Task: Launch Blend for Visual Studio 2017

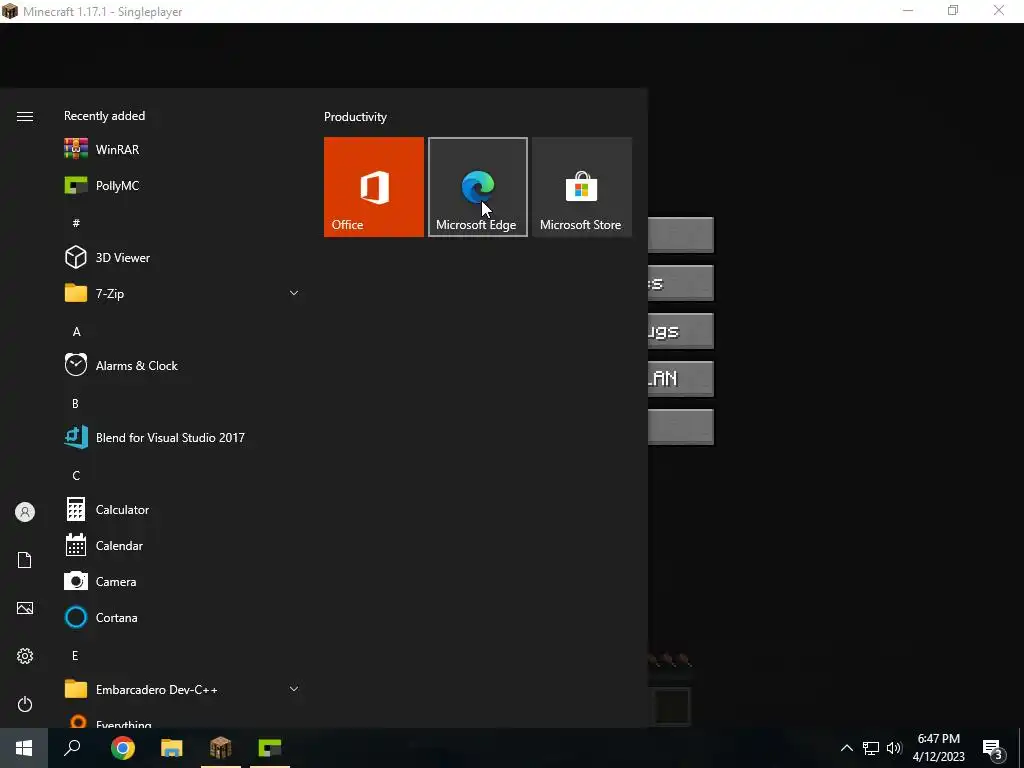Action: point(183,438)
